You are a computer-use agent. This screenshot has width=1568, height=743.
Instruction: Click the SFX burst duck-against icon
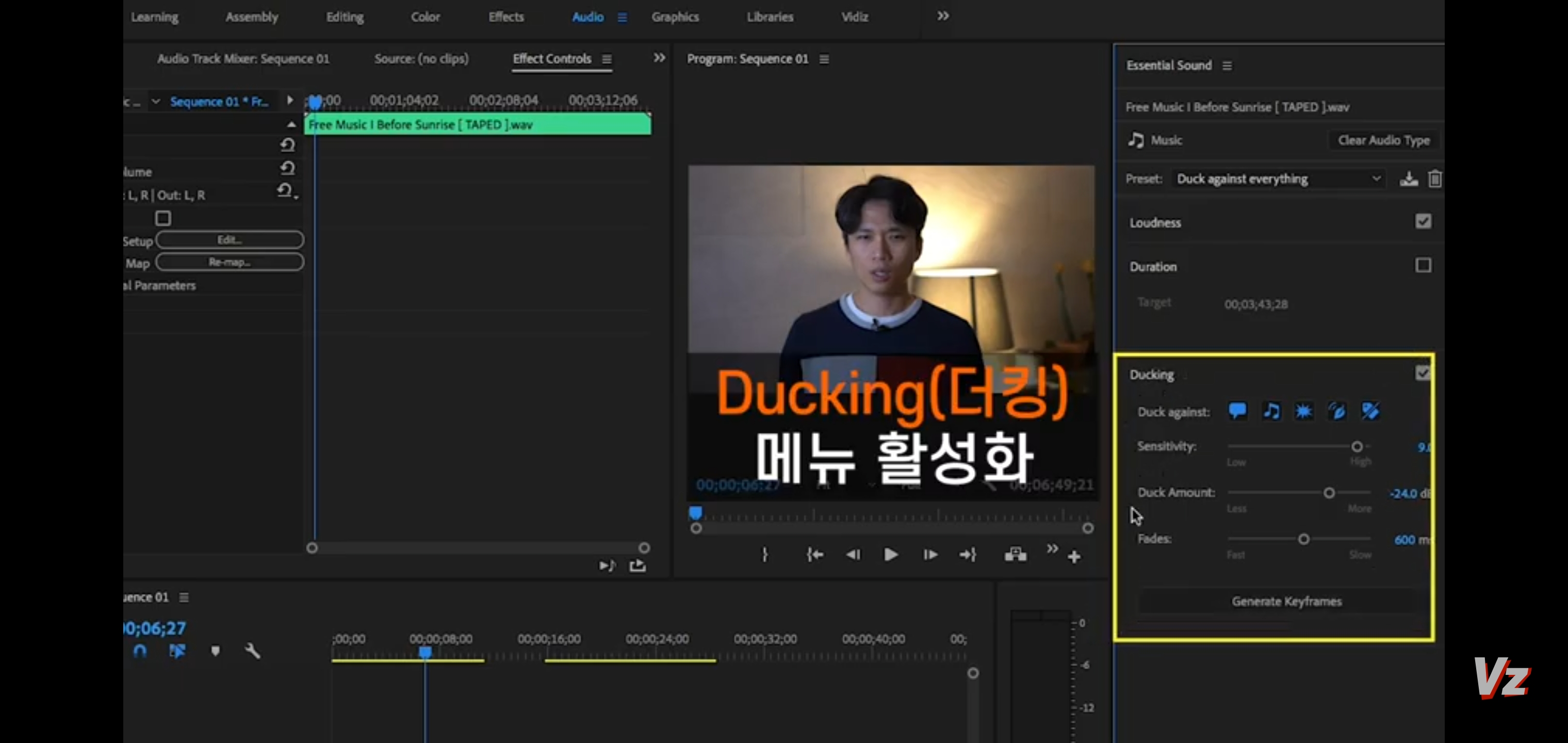[1303, 411]
